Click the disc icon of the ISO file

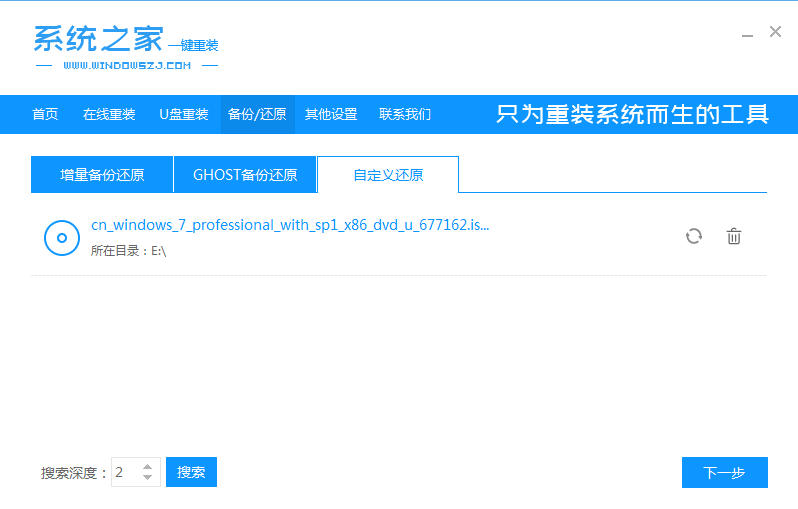coord(62,237)
